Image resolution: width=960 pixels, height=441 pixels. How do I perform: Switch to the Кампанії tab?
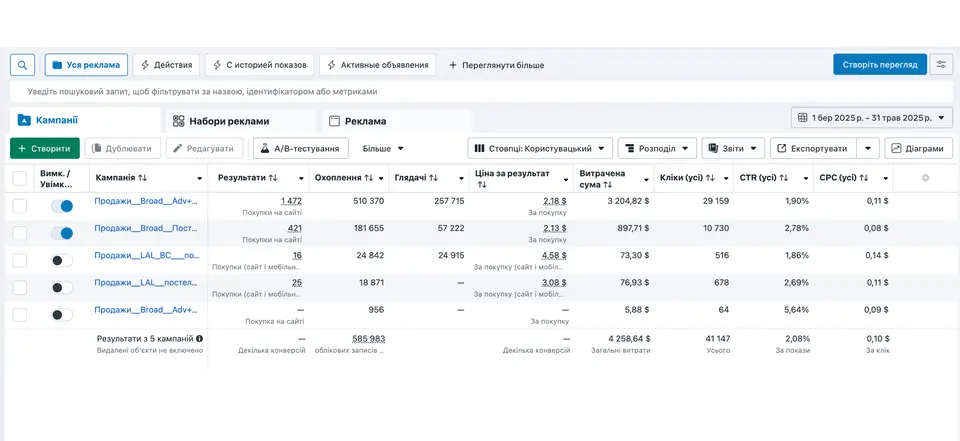(x=84, y=120)
